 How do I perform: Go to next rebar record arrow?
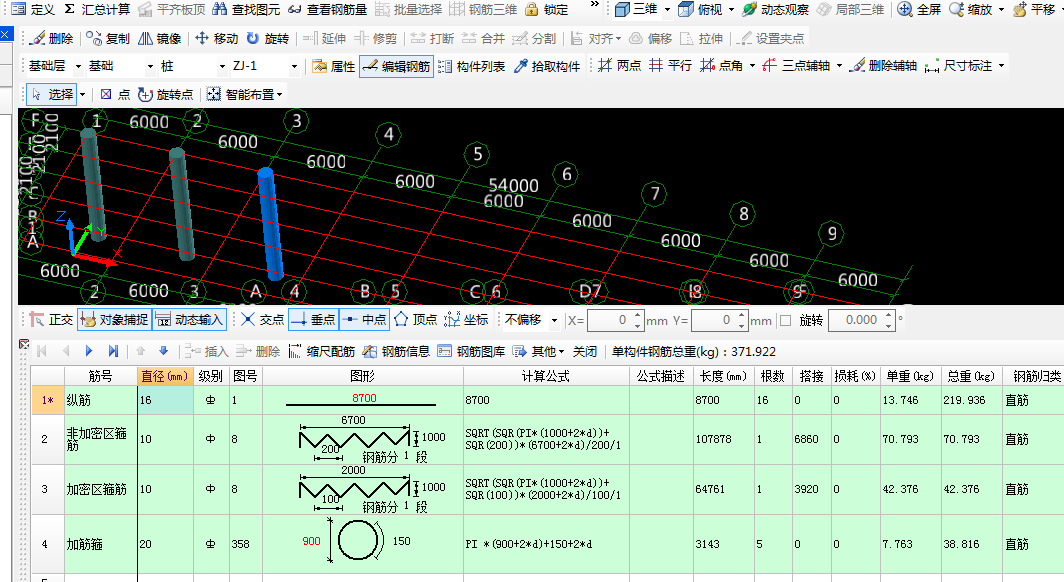click(x=89, y=351)
